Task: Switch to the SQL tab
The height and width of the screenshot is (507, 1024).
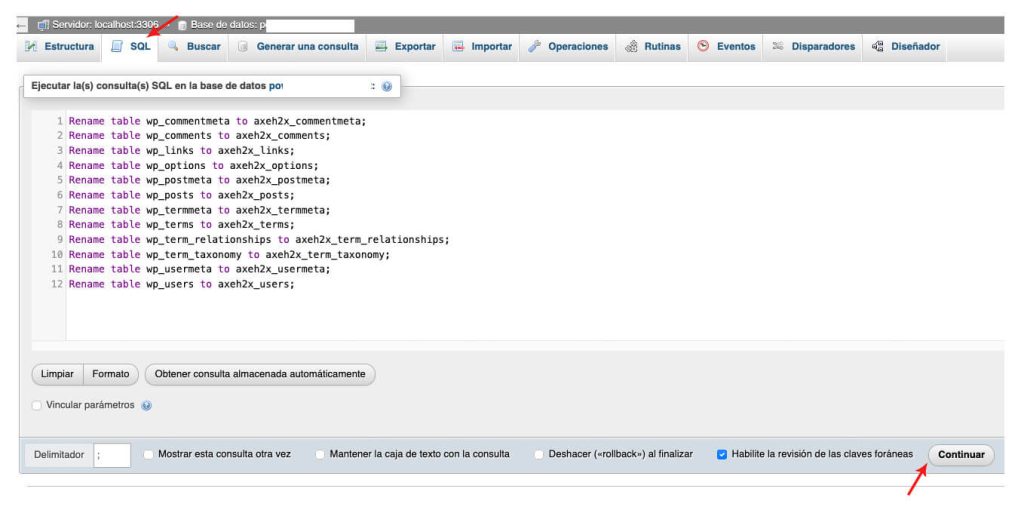Action: pyautogui.click(x=130, y=47)
